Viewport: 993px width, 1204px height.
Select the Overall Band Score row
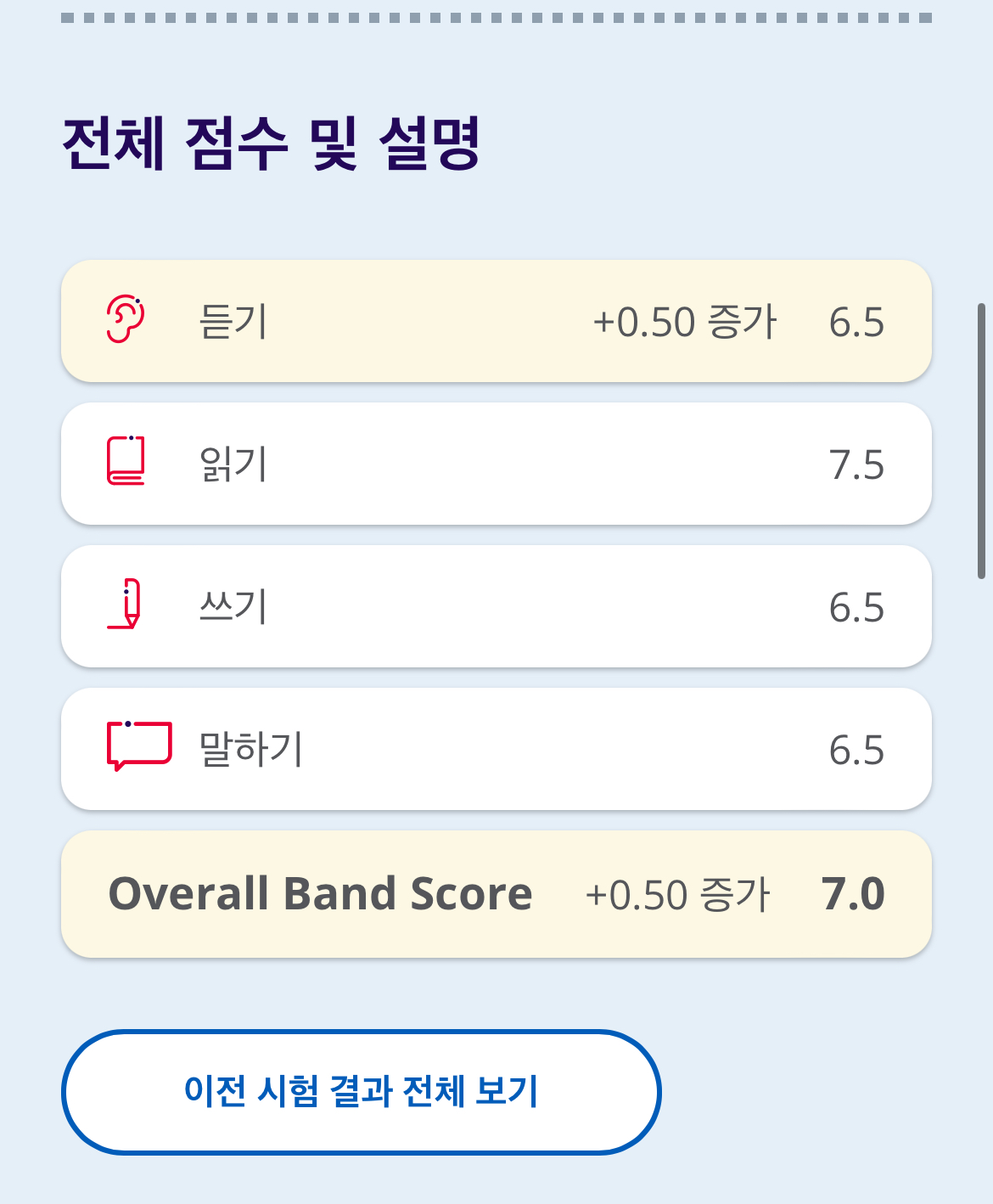[496, 894]
